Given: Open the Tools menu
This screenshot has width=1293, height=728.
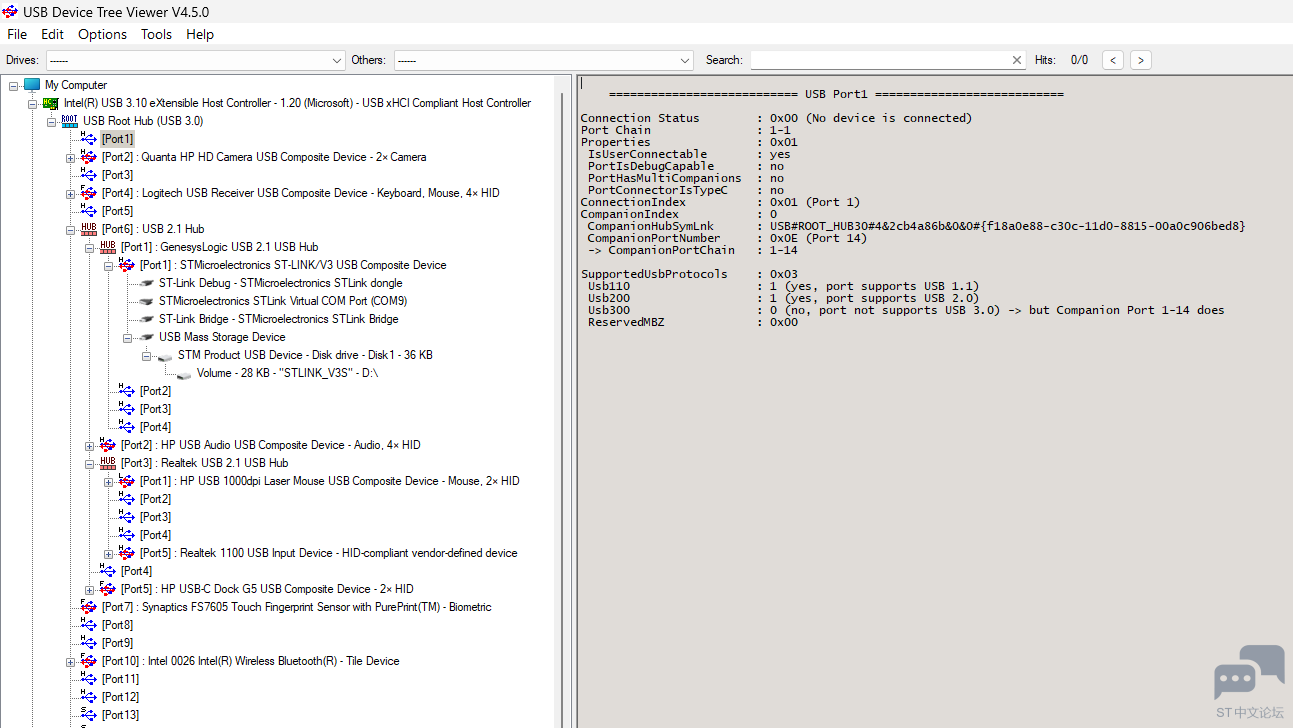Looking at the screenshot, I should (x=156, y=34).
